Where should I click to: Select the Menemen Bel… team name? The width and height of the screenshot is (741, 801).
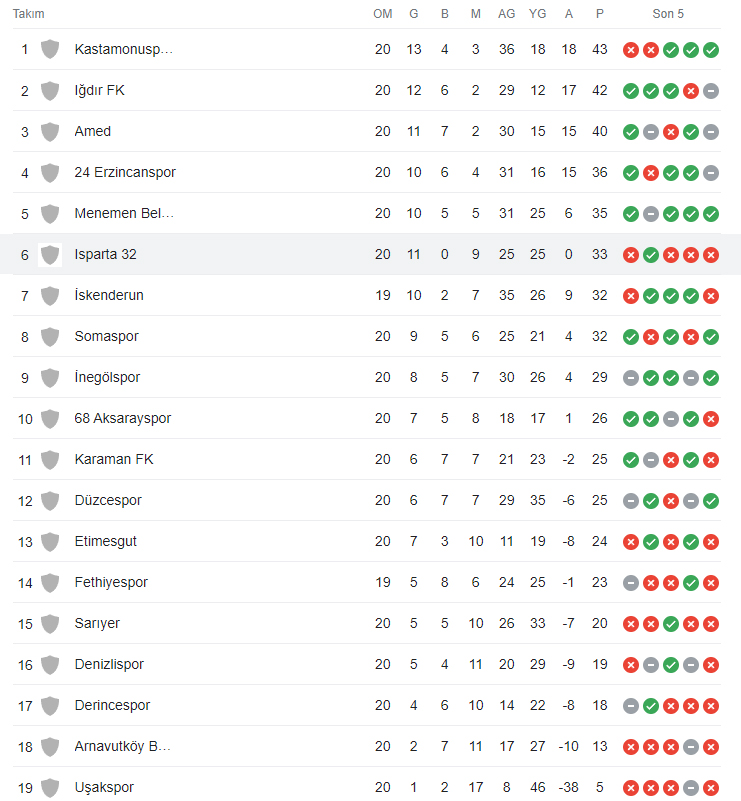pyautogui.click(x=124, y=213)
